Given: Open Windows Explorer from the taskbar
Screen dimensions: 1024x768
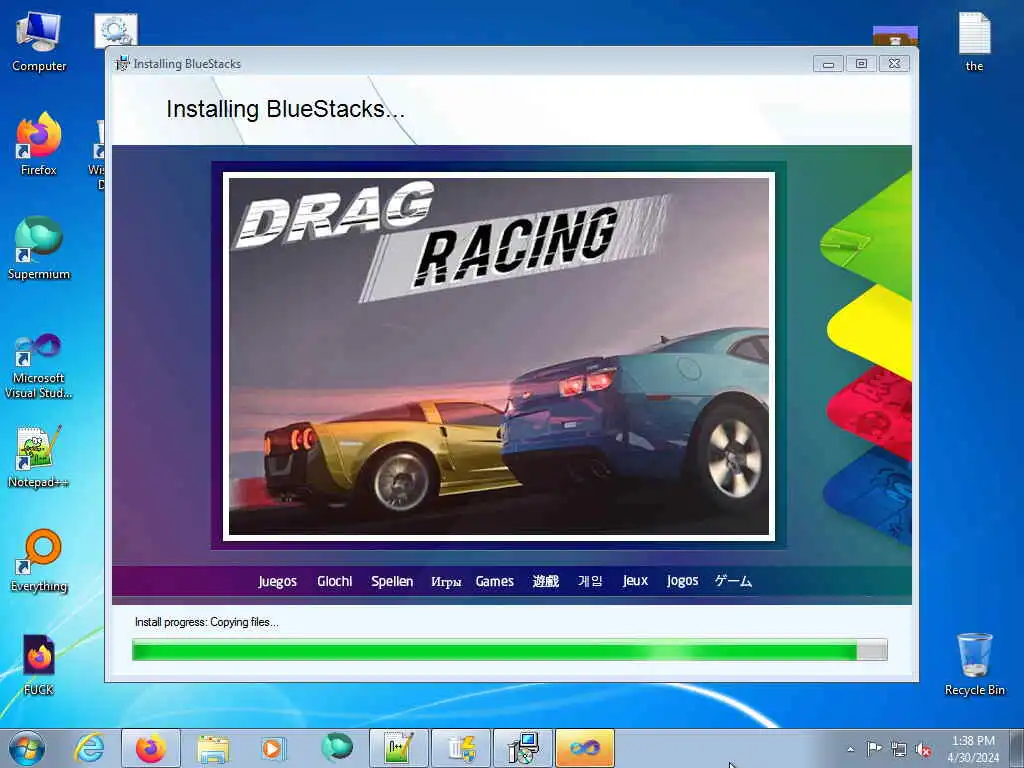Looking at the screenshot, I should pos(213,748).
